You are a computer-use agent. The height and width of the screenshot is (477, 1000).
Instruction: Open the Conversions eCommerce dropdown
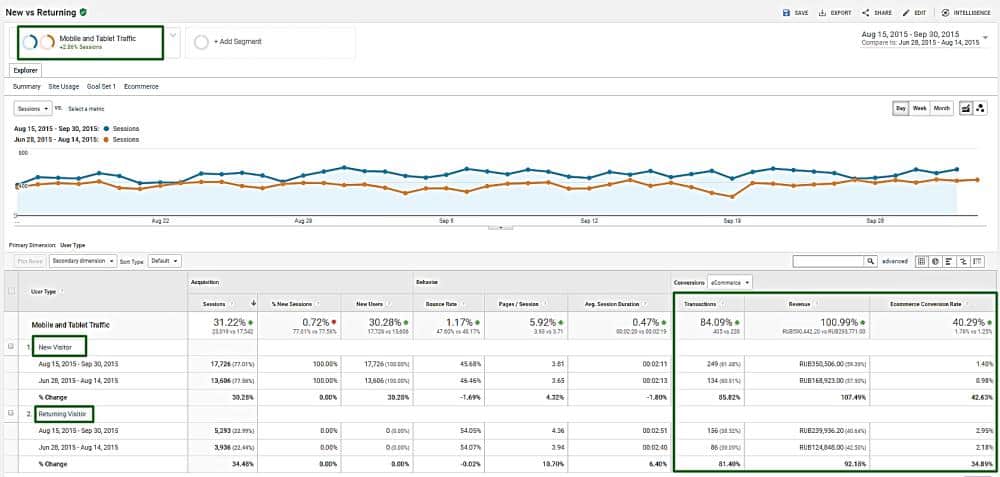click(730, 282)
